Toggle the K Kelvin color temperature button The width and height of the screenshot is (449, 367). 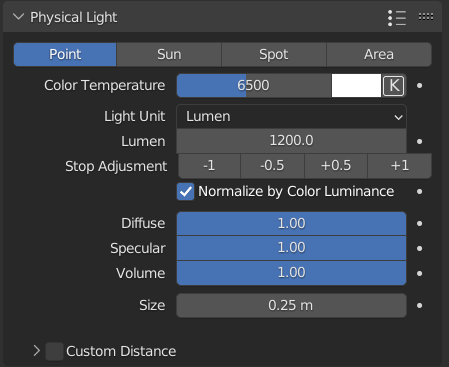pos(393,86)
